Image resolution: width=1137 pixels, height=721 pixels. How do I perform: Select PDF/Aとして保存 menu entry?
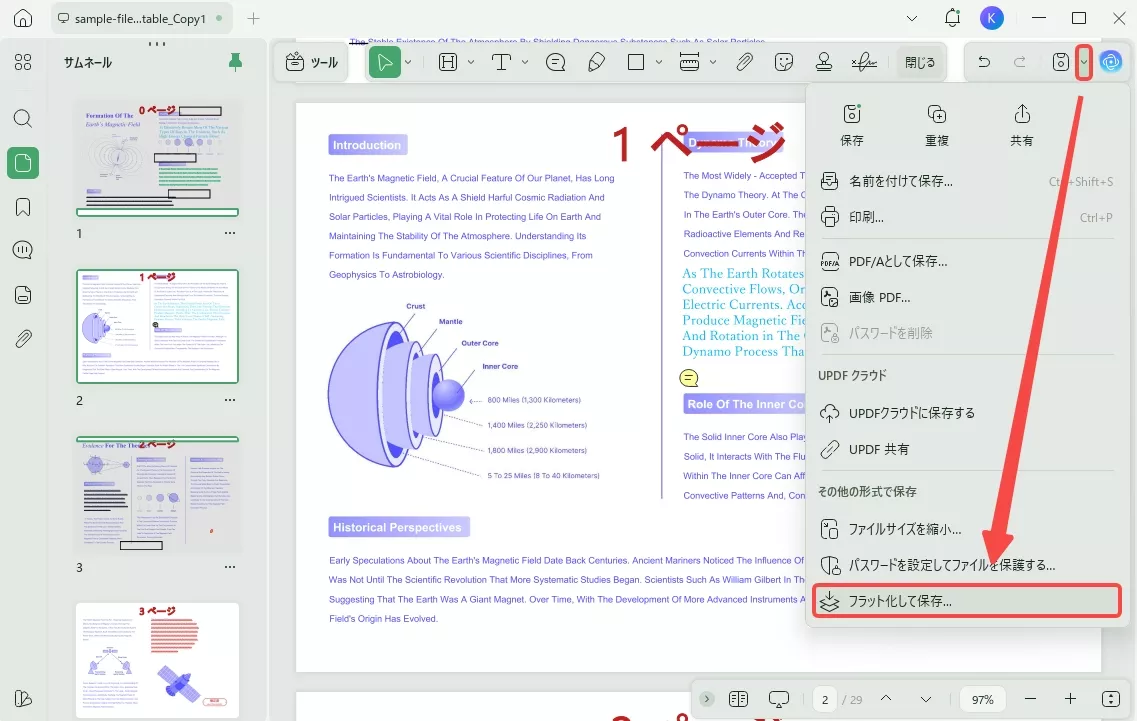point(897,261)
